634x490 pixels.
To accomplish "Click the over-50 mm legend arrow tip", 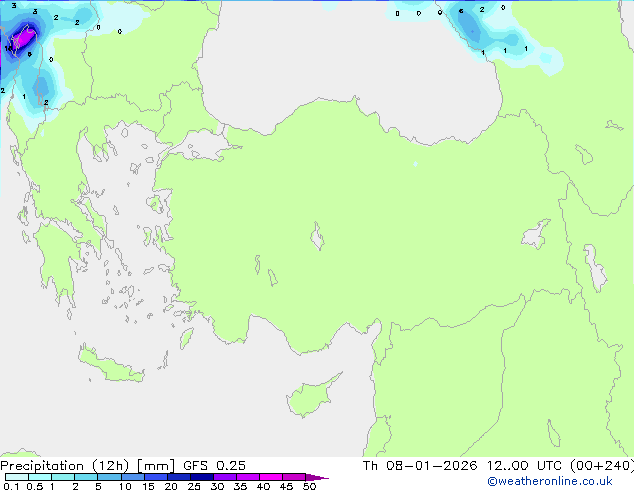I will pos(317,477).
